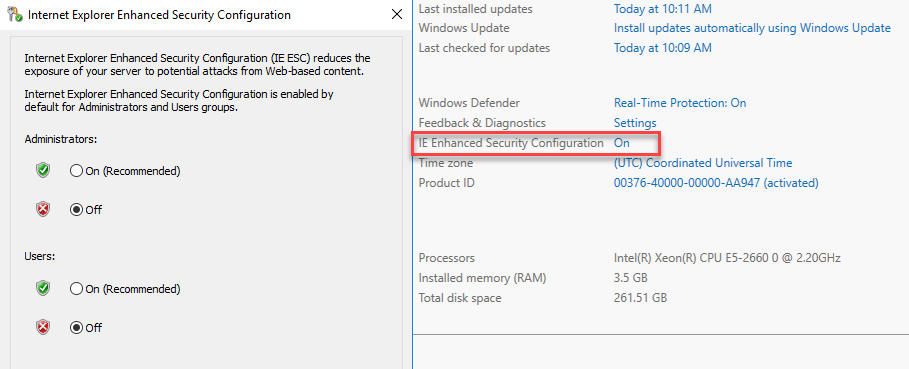
Task: Click the red shield beside Users Off
Action: 43,327
